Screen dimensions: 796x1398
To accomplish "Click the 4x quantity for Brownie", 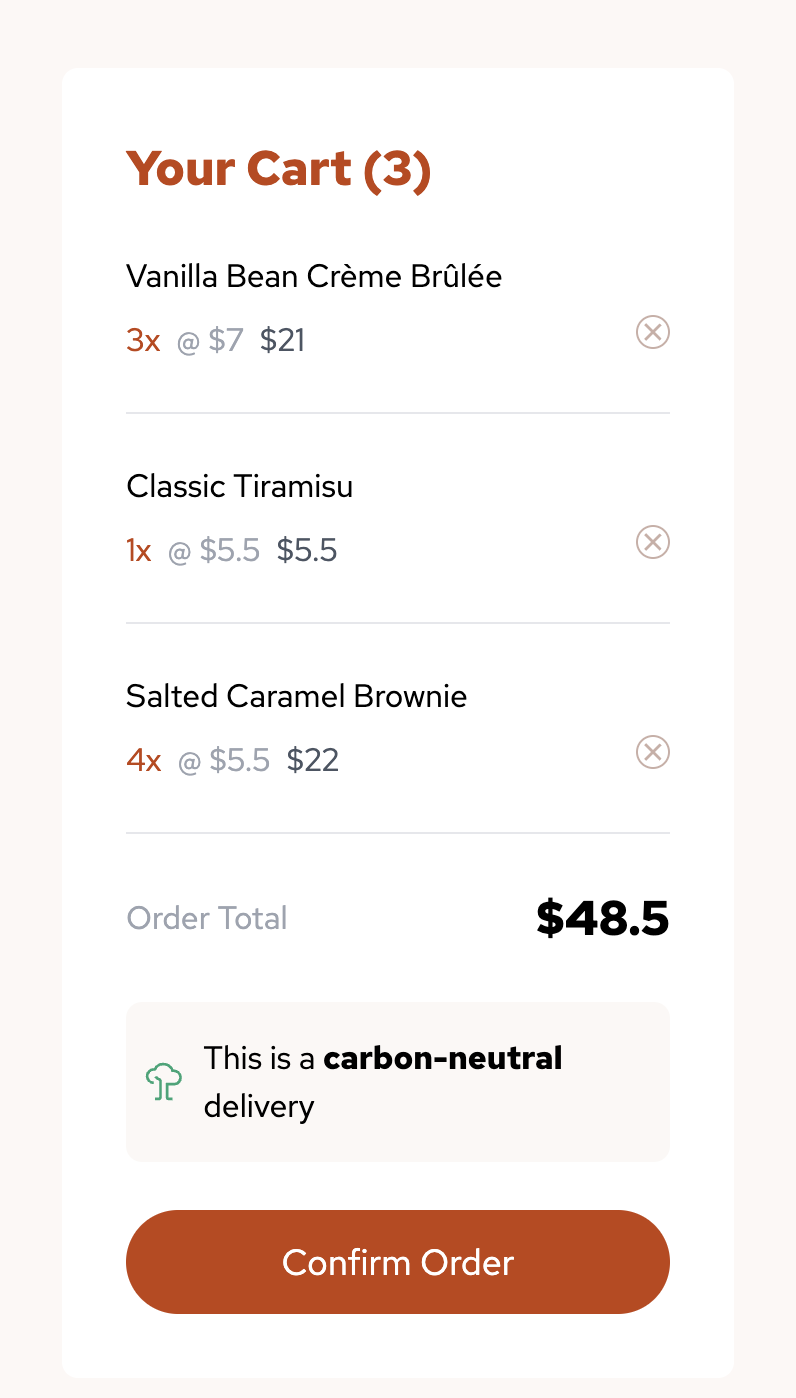I will 144,761.
